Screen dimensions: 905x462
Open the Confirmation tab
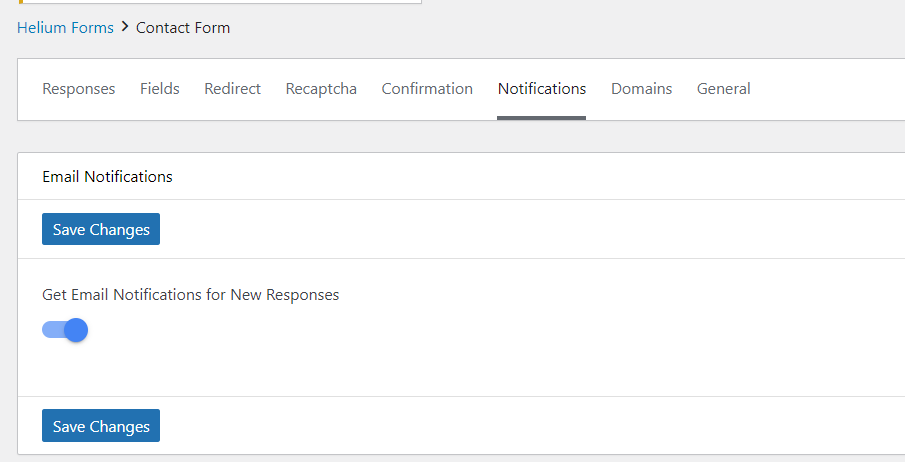pyautogui.click(x=427, y=88)
